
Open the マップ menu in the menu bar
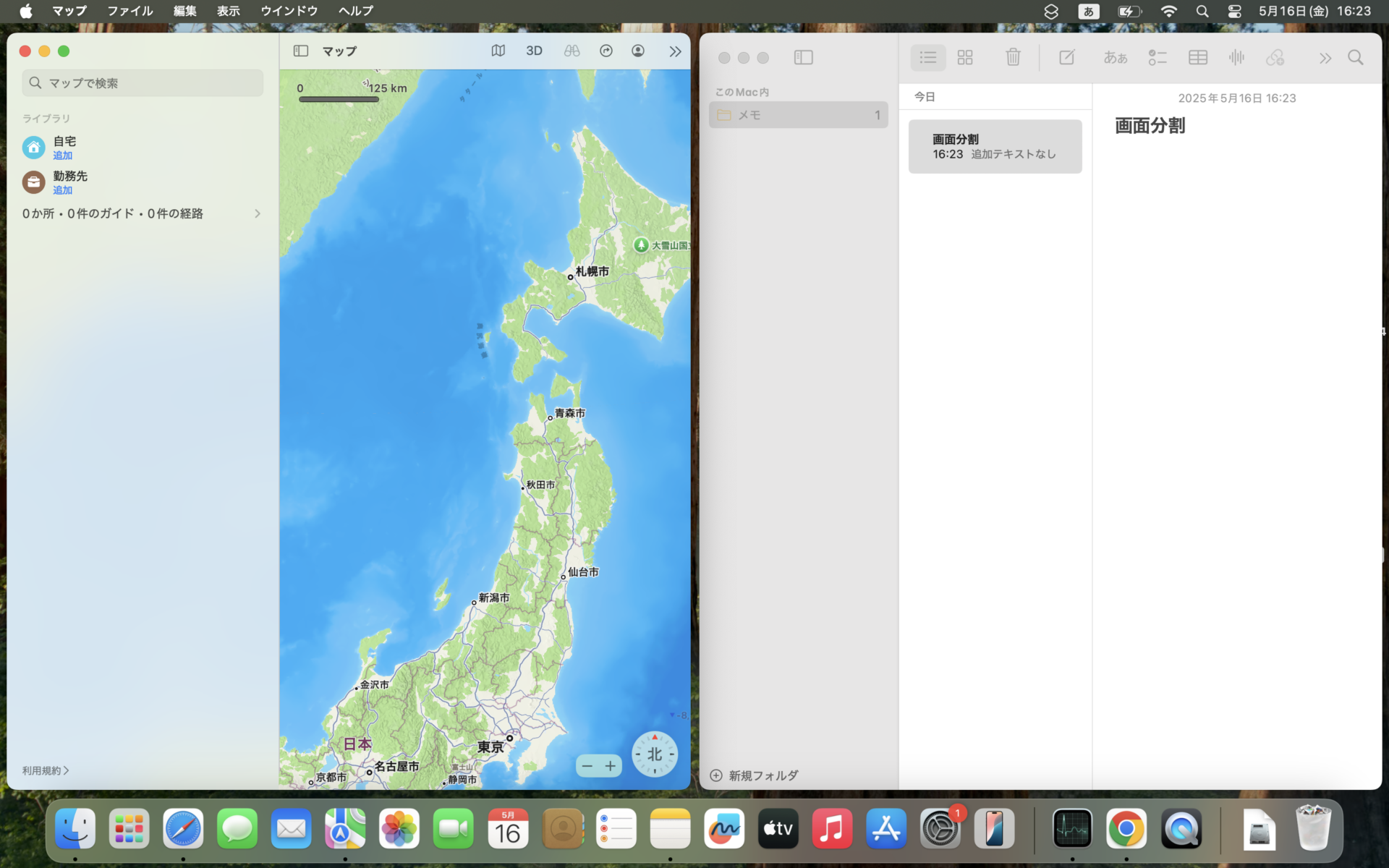coord(69,11)
